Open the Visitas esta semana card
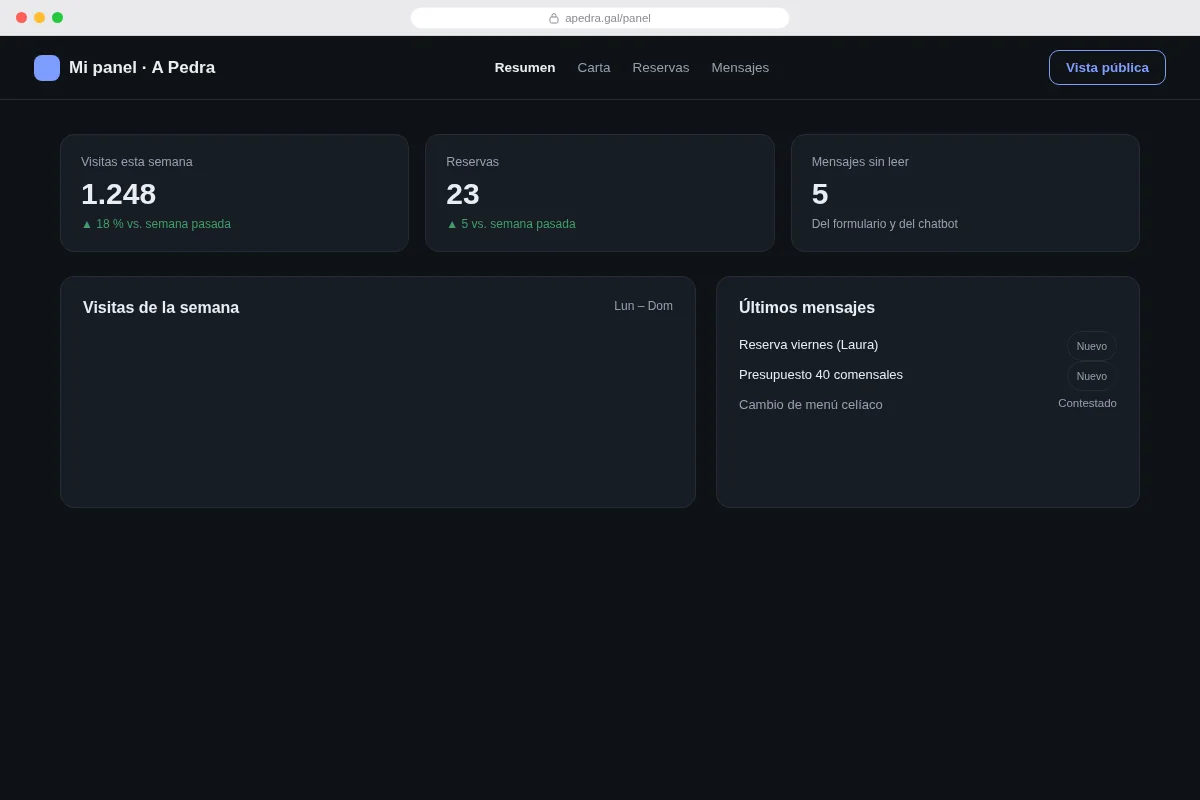The width and height of the screenshot is (1200, 800). pos(235,193)
